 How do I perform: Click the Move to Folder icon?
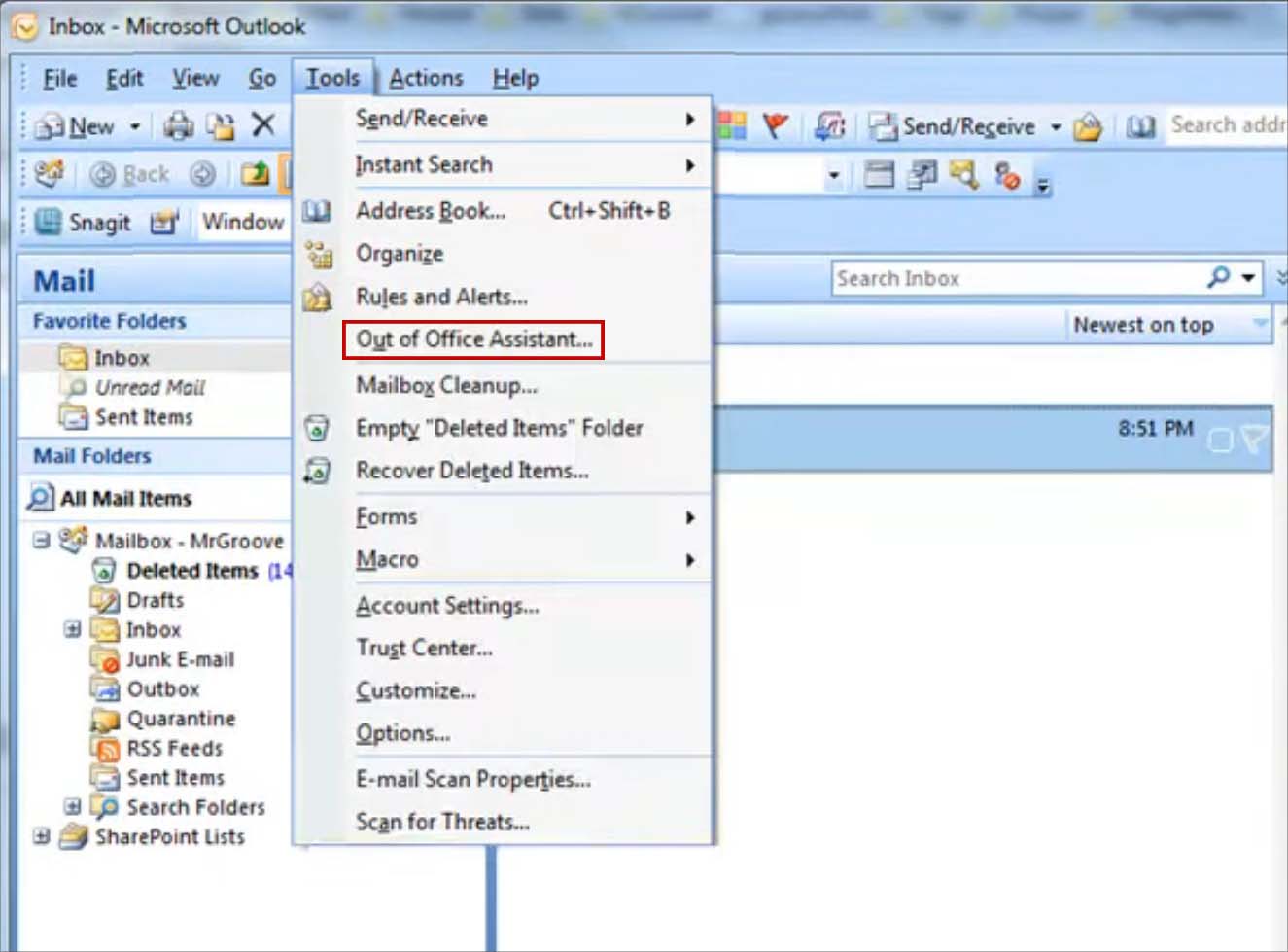coord(222,125)
